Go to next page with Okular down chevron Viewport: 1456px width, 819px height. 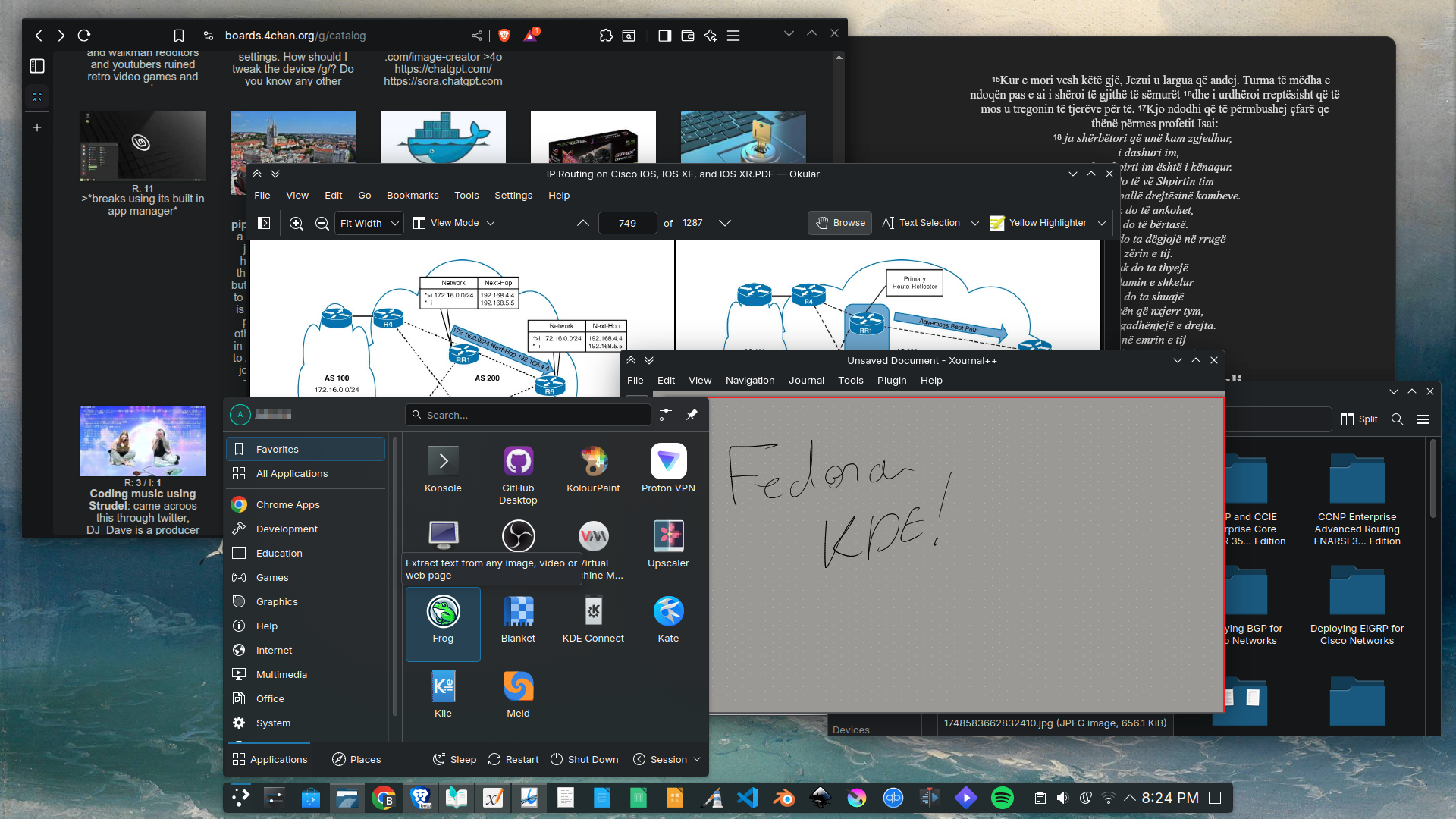[725, 223]
